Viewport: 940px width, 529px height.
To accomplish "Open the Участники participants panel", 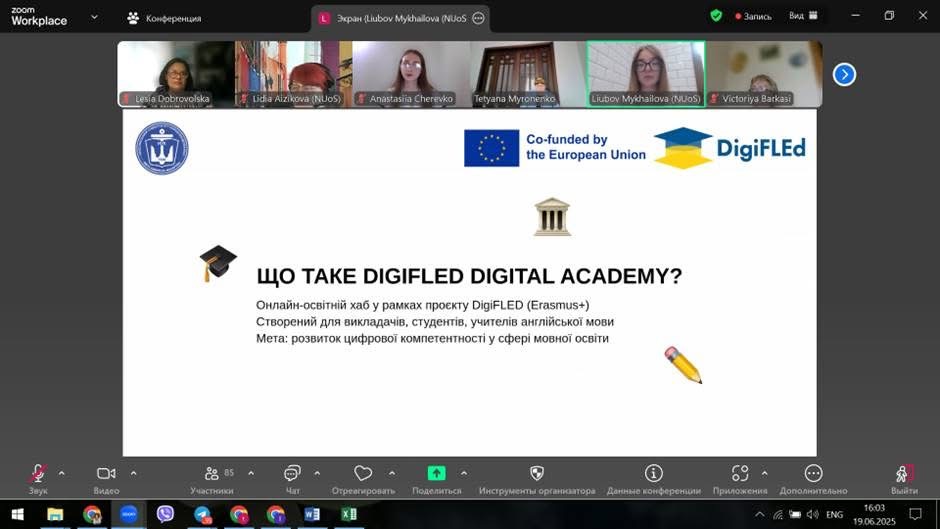I will point(212,479).
